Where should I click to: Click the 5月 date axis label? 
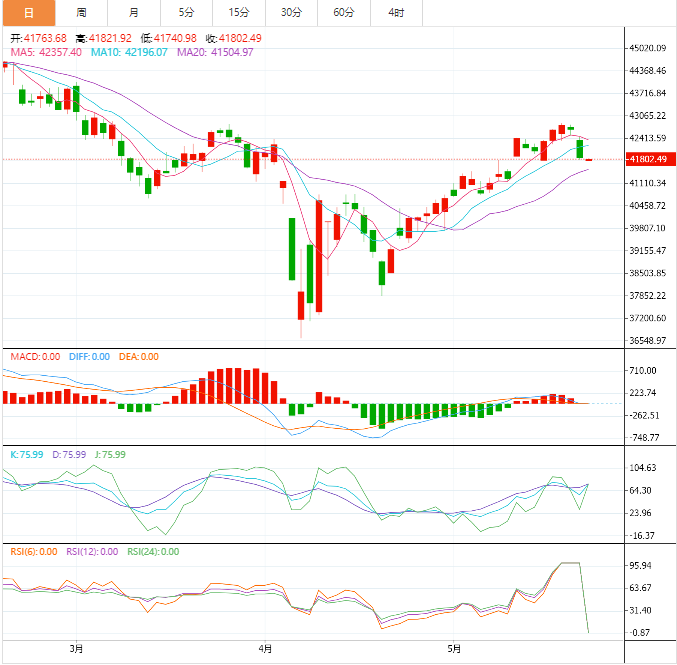click(454, 649)
